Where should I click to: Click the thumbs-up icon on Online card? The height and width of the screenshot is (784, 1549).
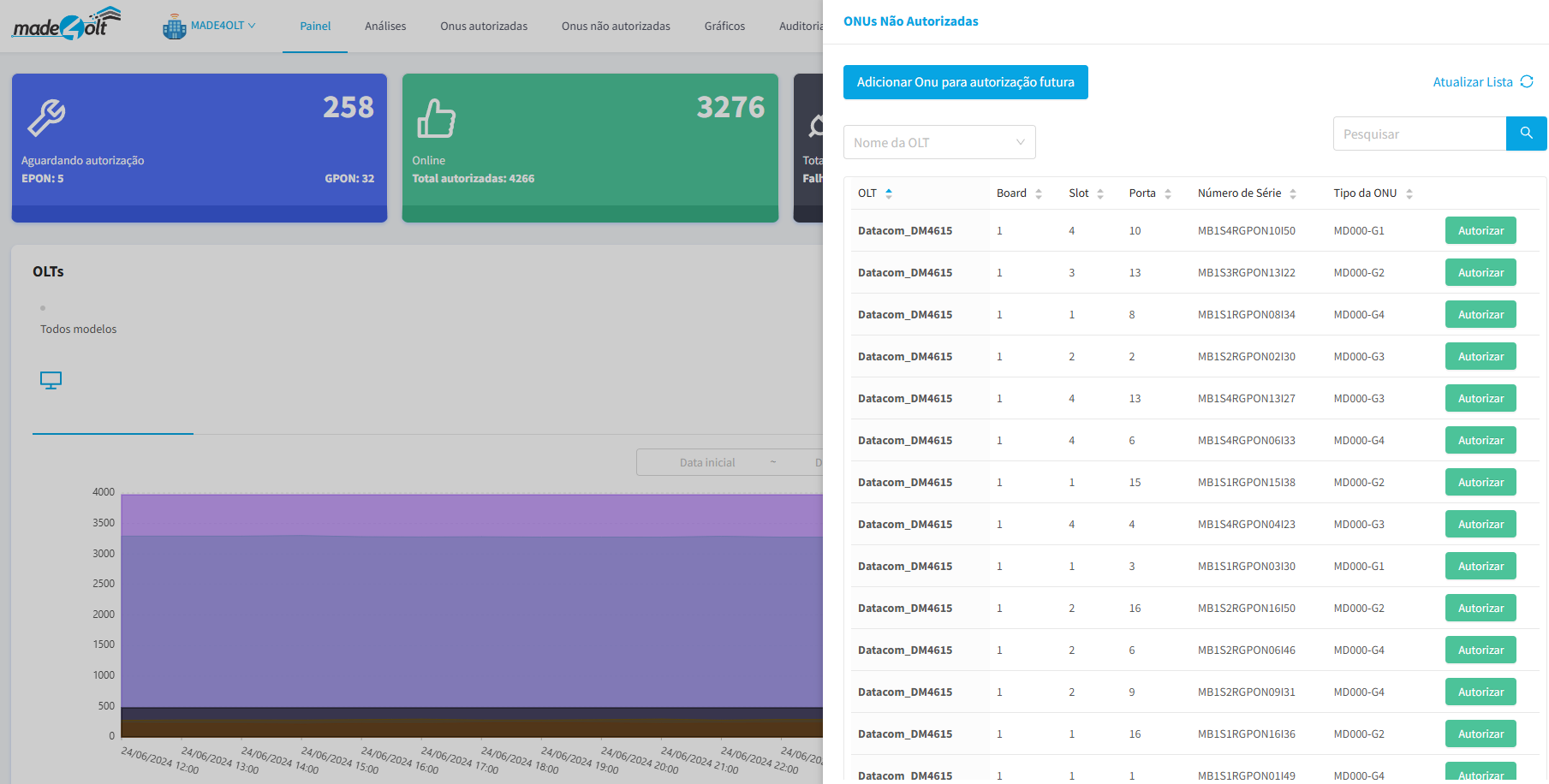point(436,117)
